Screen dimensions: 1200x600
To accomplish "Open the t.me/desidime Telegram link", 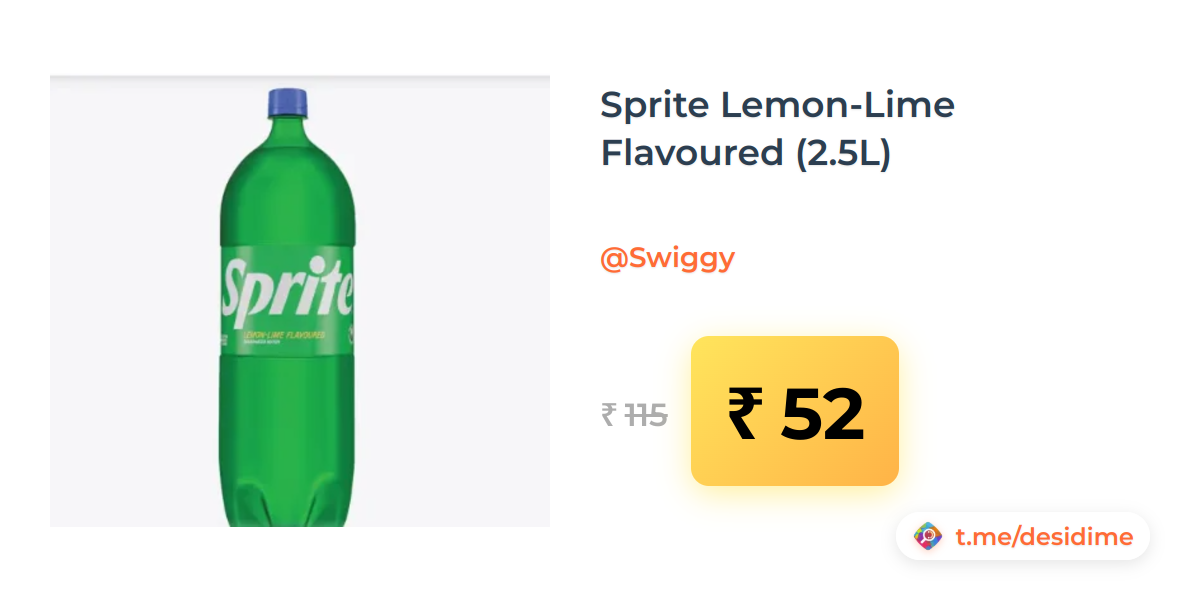I will (x=1044, y=537).
